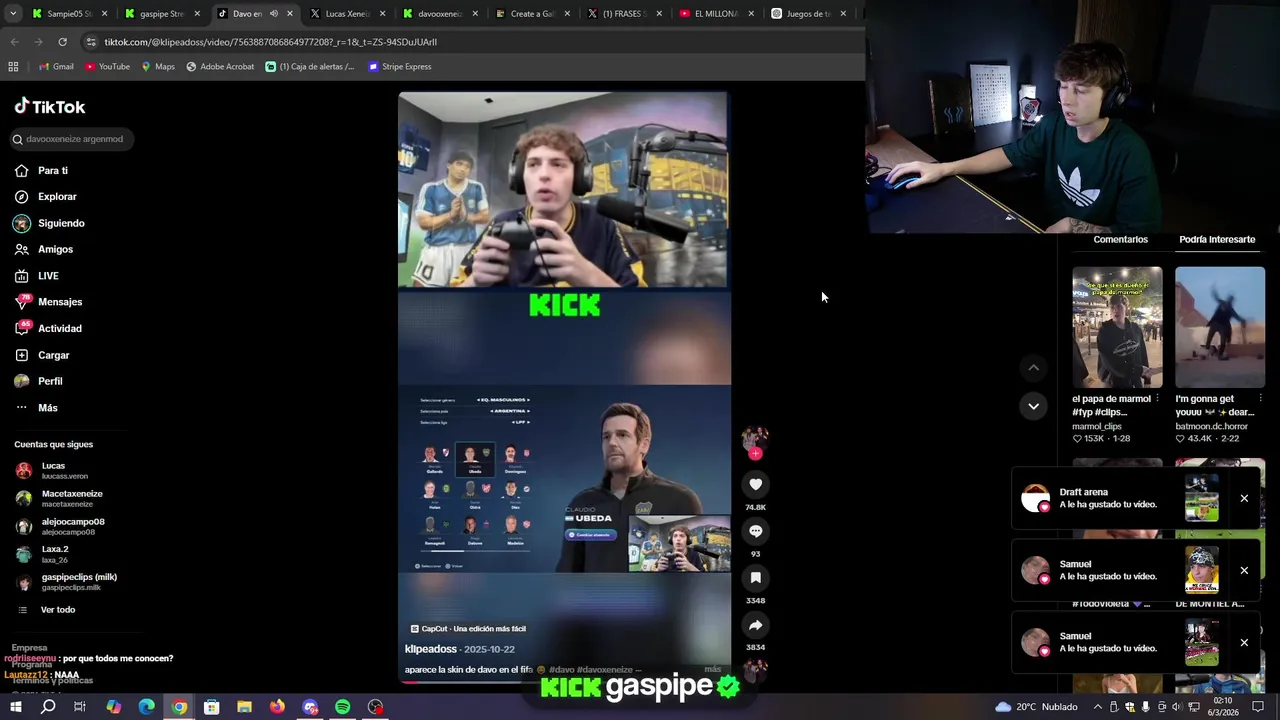Open the I'm gonna get youuu video thumbnail
This screenshot has width=1280, height=720.
pos(1220,327)
